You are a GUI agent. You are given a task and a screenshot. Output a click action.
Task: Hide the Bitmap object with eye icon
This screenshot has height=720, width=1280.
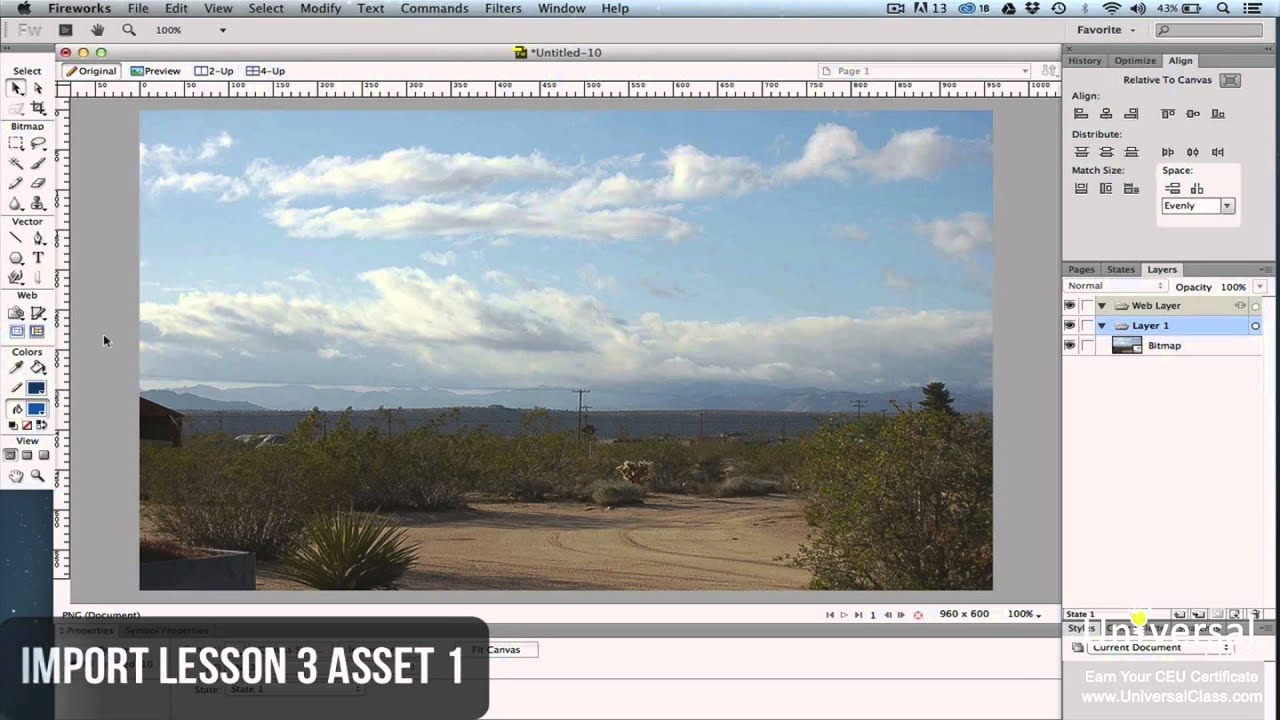click(x=1069, y=346)
